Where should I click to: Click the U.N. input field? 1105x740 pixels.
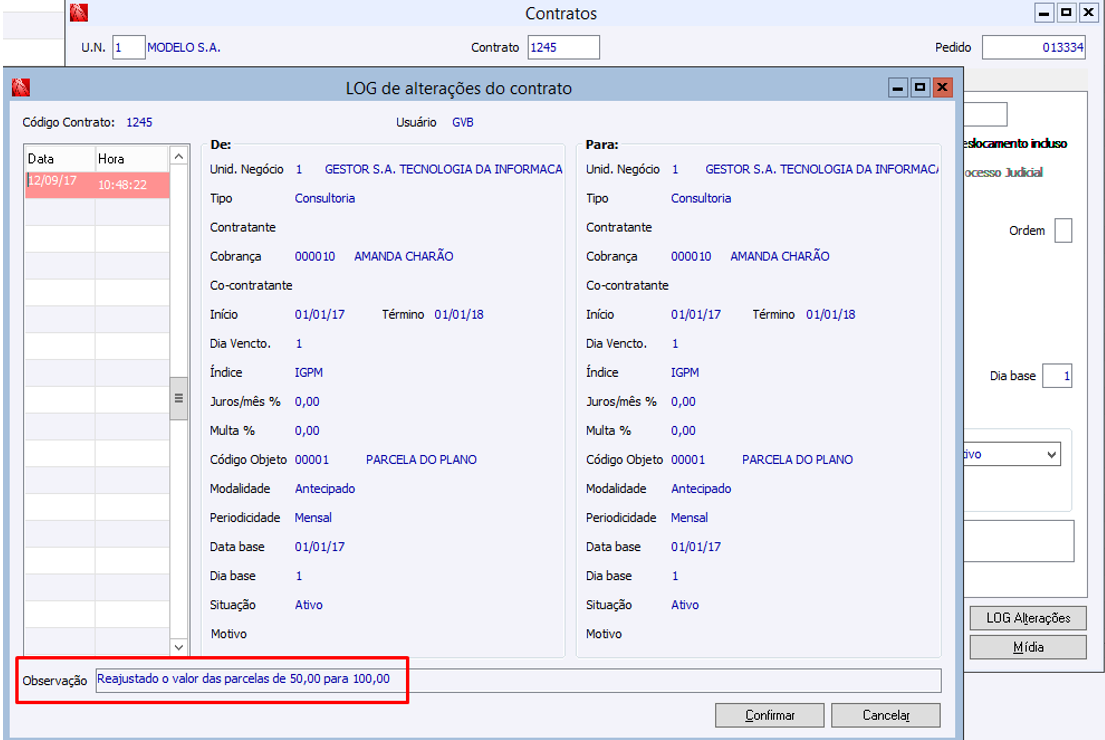tap(129, 47)
